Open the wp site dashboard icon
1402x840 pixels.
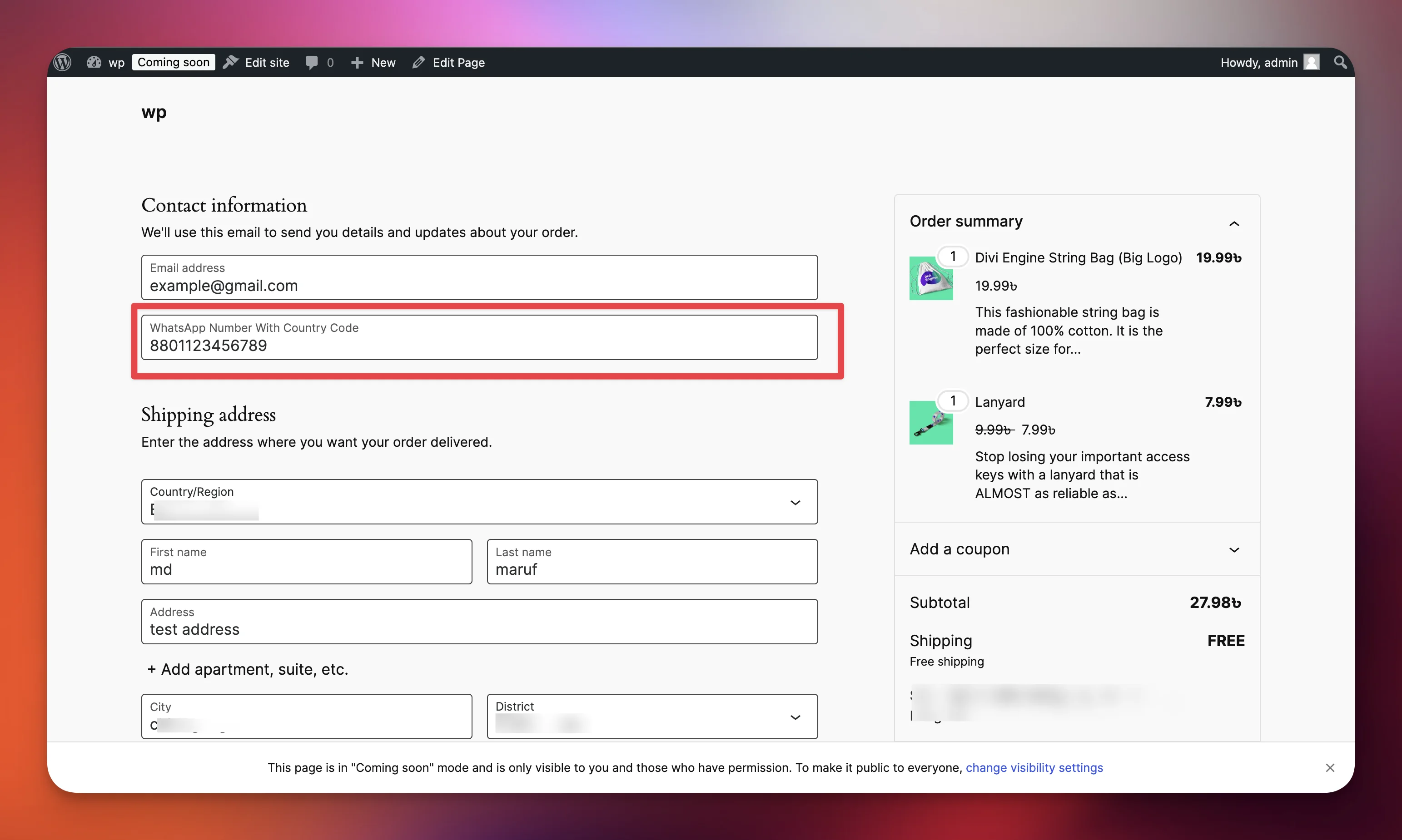point(94,62)
